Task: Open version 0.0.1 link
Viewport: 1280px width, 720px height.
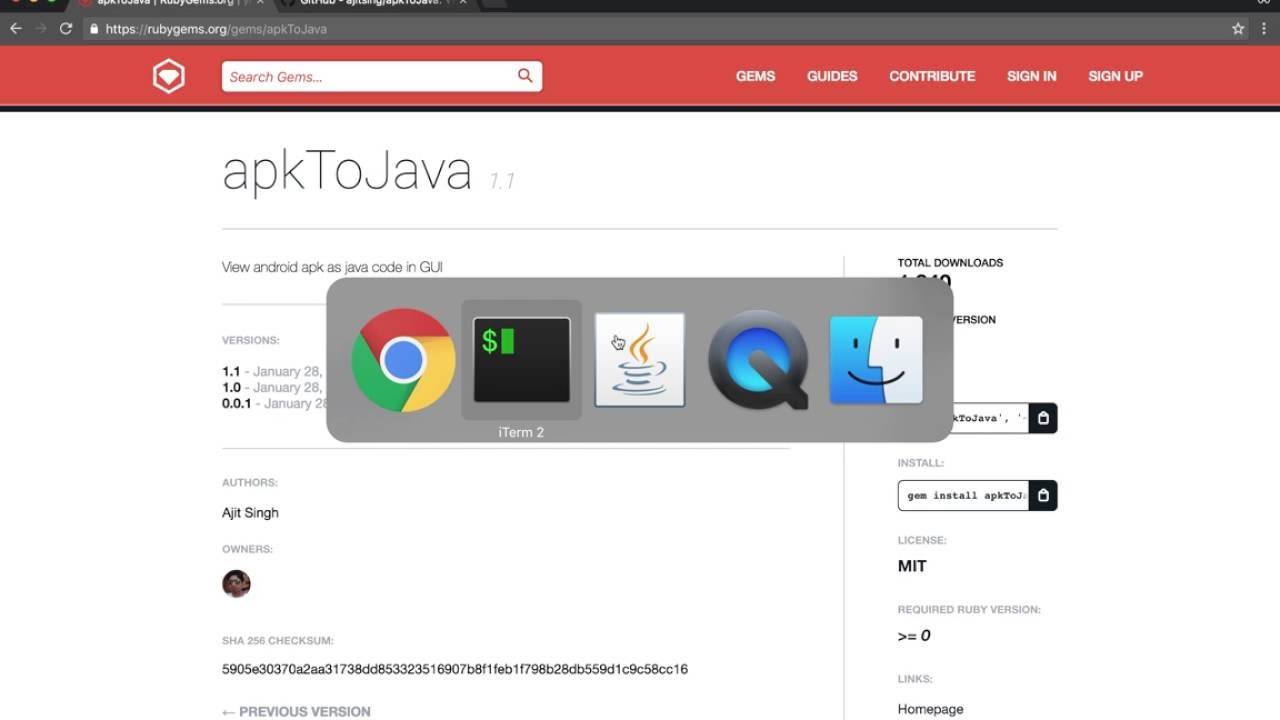Action: (x=237, y=403)
